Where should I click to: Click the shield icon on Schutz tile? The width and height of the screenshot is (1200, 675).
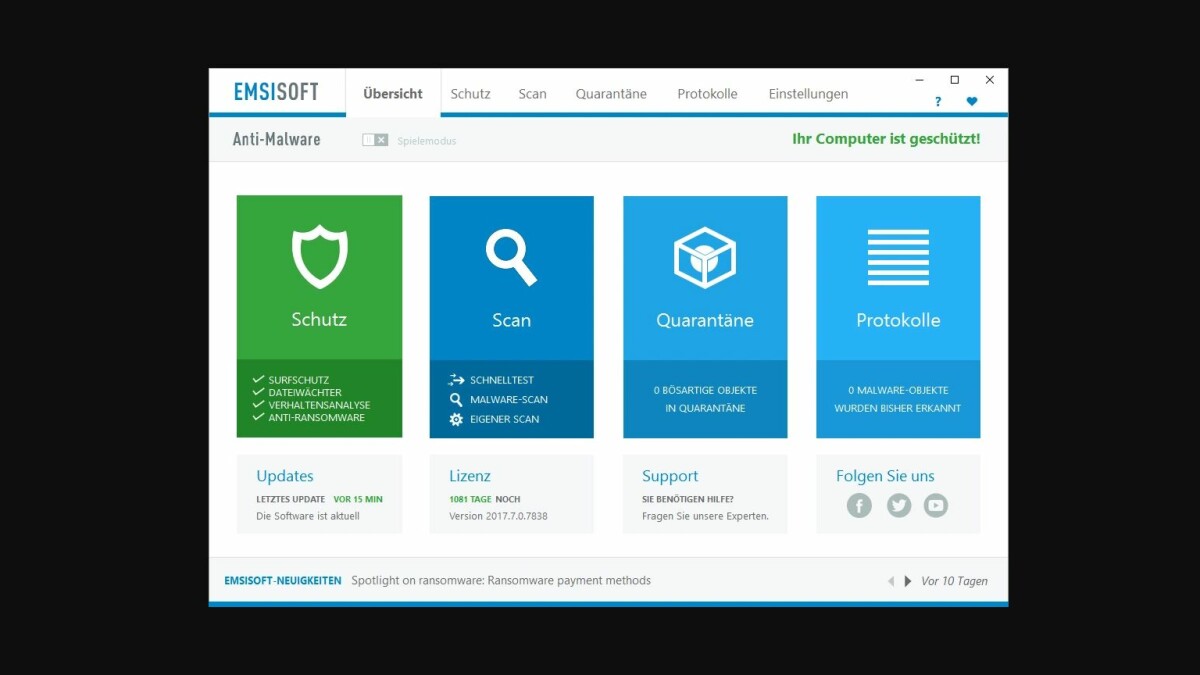[x=319, y=257]
